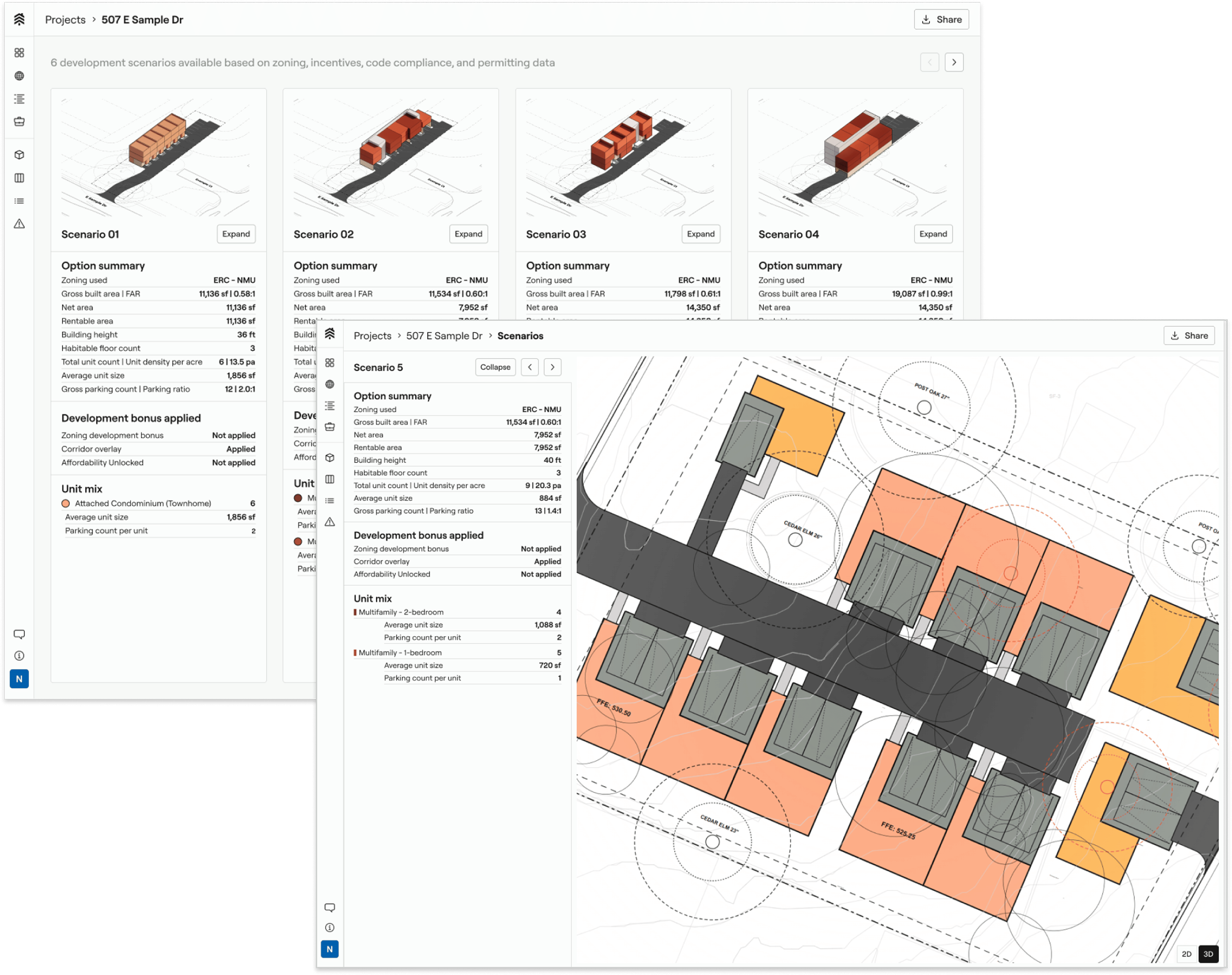Go to previous scenario from Scenario 5

click(530, 367)
